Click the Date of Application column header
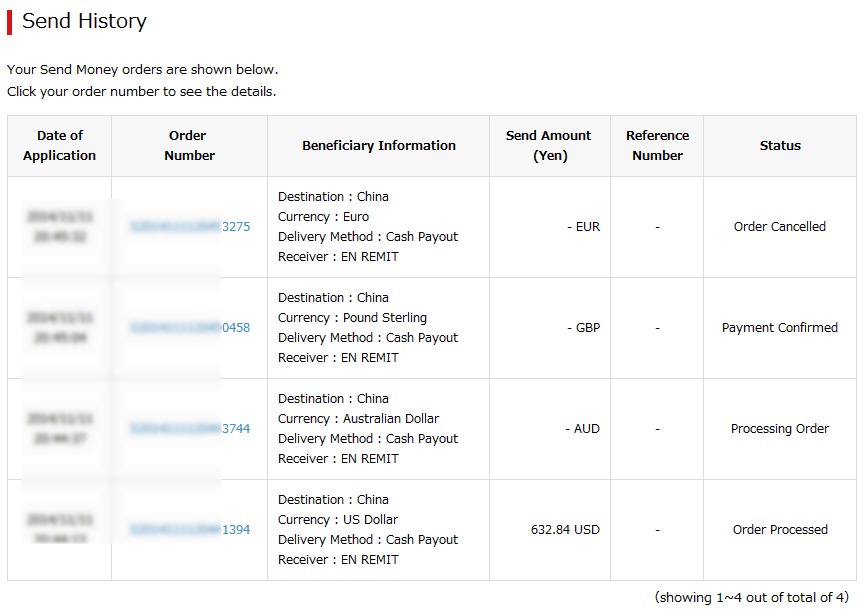The image size is (864, 609). (x=60, y=145)
